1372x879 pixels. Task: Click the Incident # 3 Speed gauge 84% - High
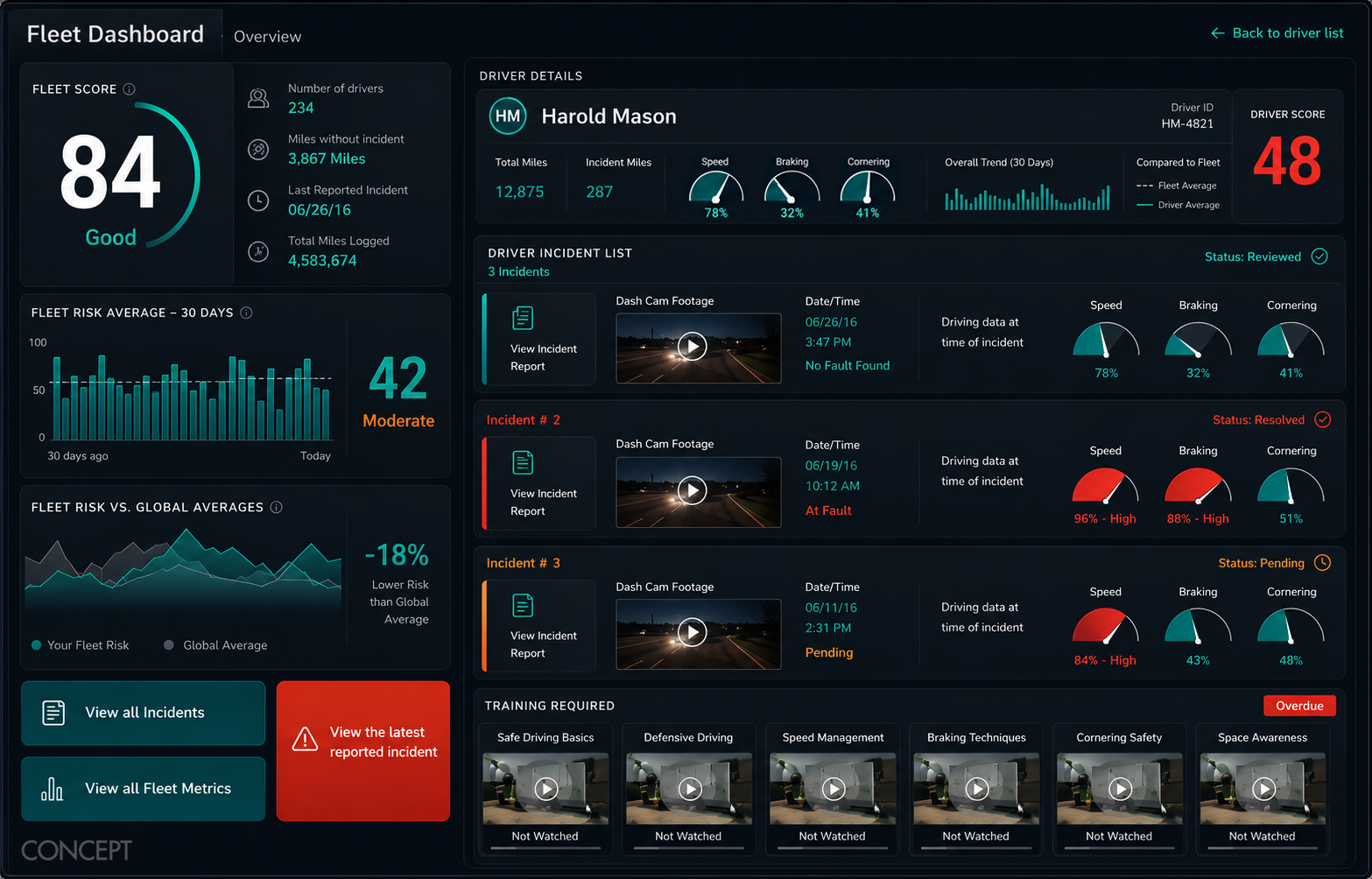click(x=1106, y=627)
